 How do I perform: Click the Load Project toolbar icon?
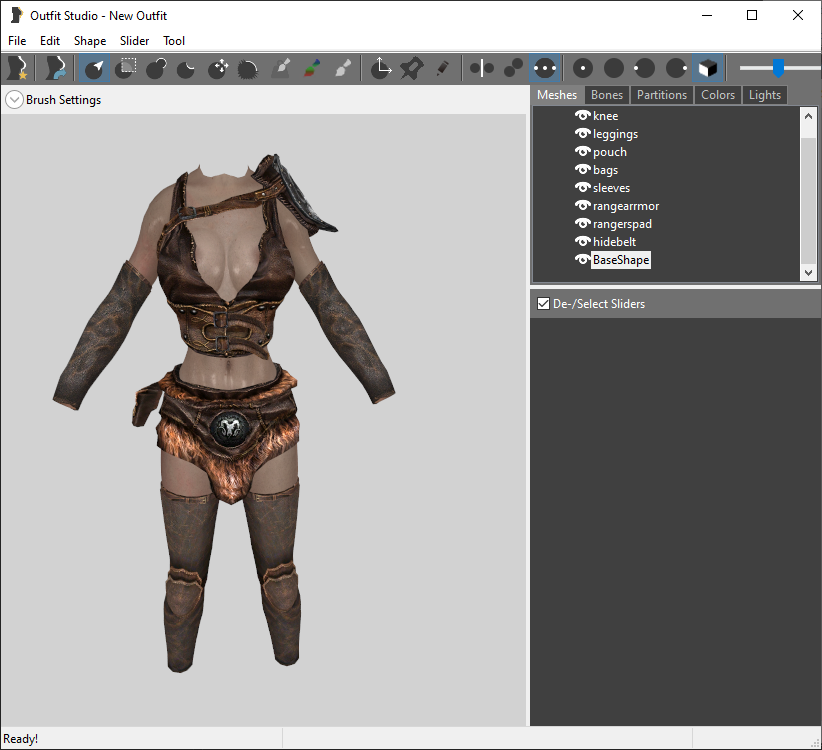click(x=56, y=68)
